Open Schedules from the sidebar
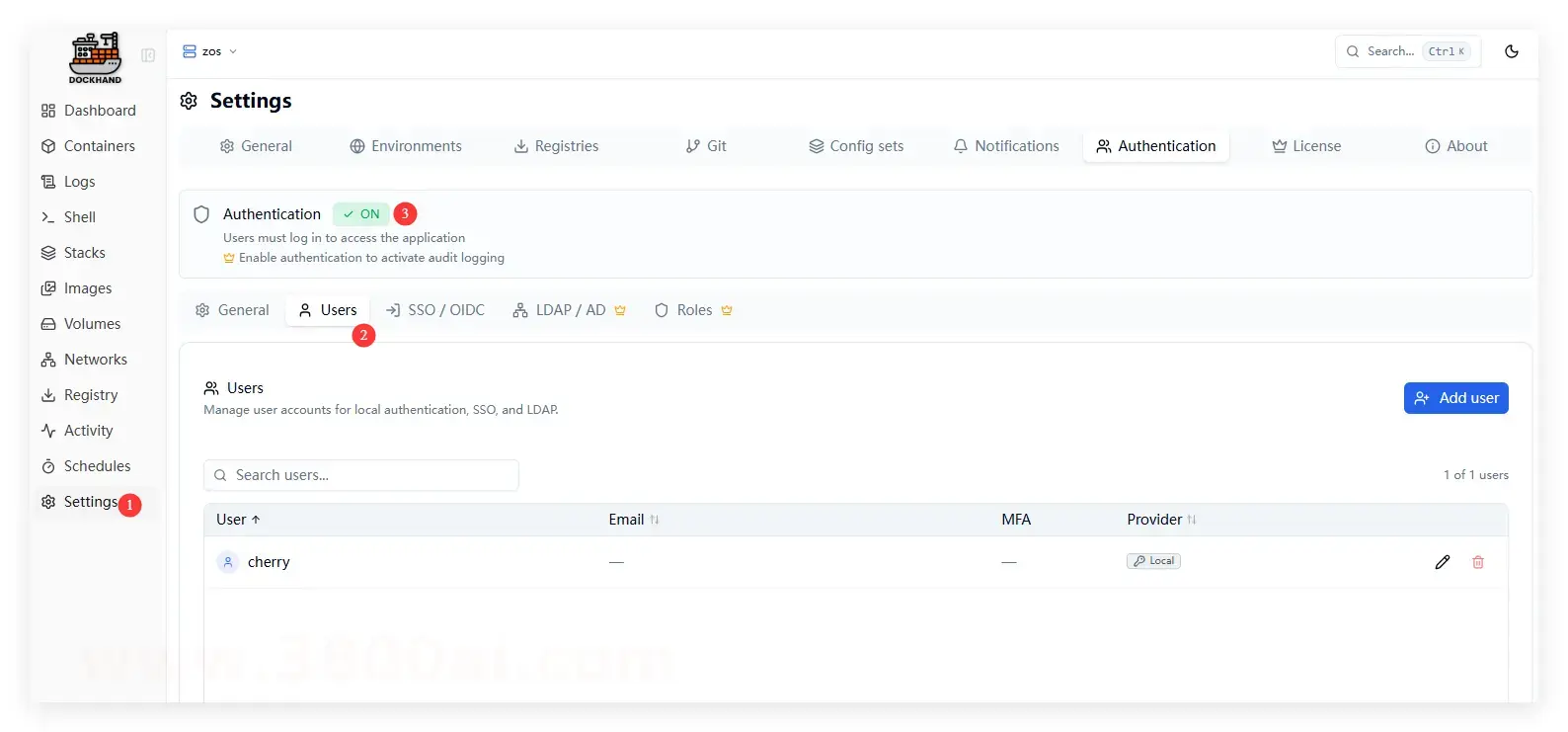Screen dimensions: 1568x732 pos(97,466)
